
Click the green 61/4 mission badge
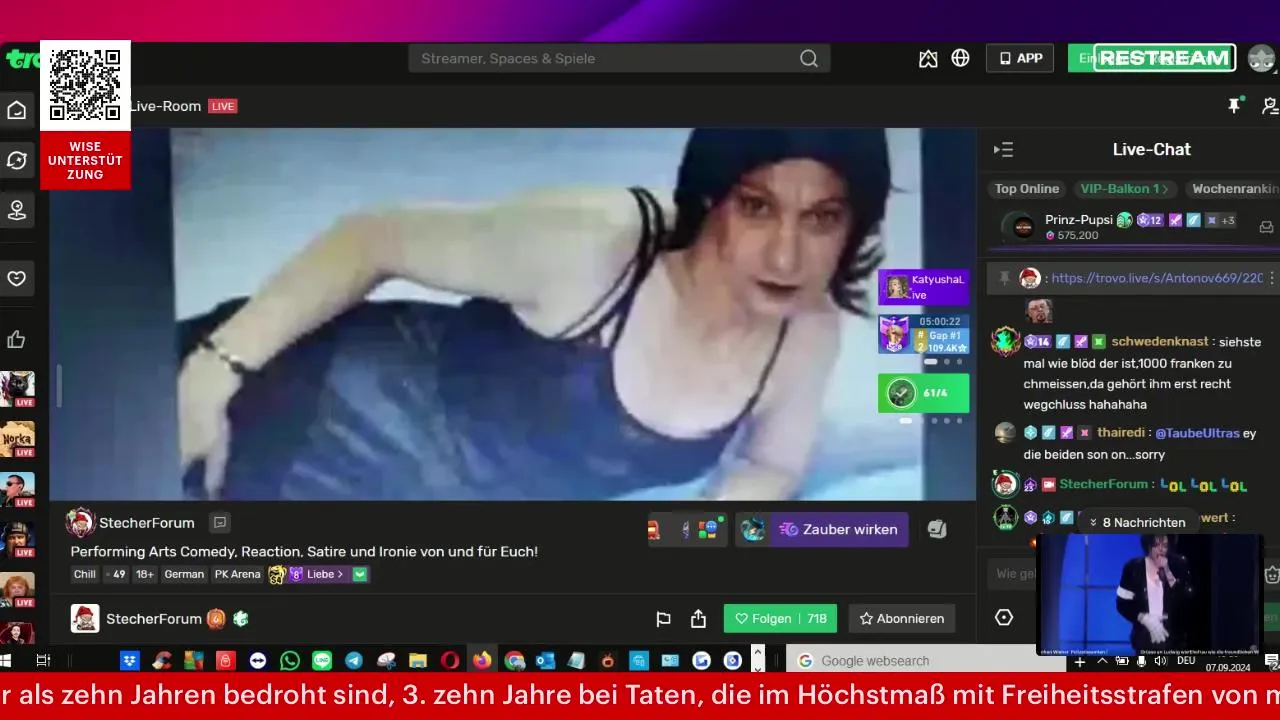[923, 393]
